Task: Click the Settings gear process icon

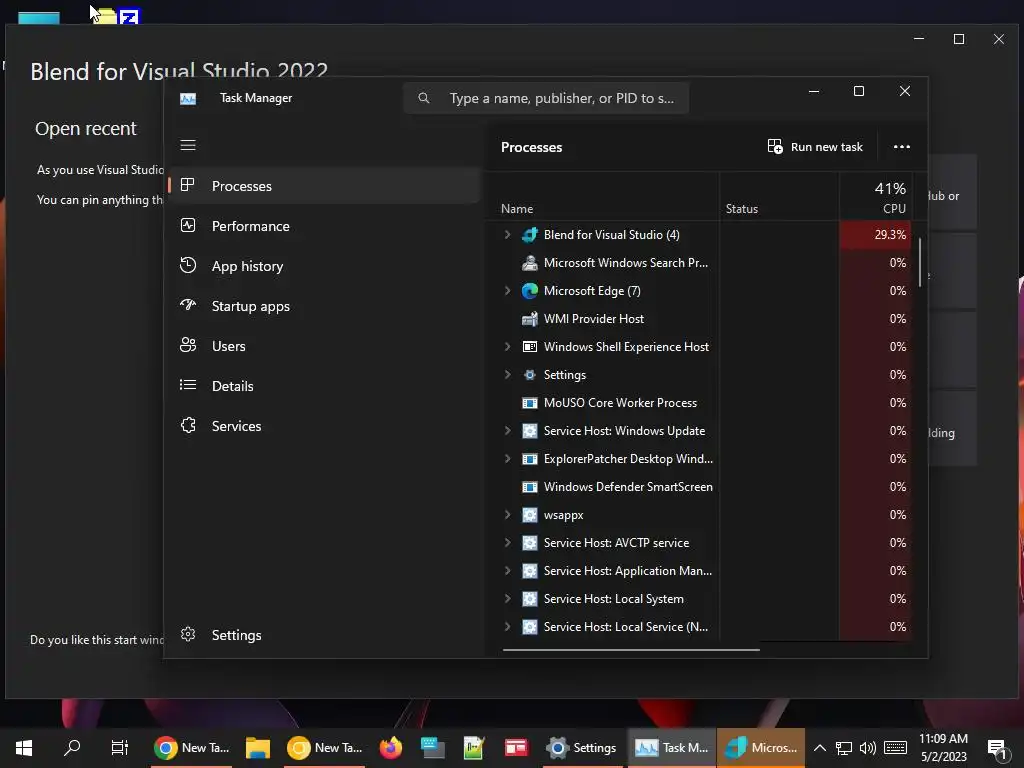Action: click(x=530, y=375)
